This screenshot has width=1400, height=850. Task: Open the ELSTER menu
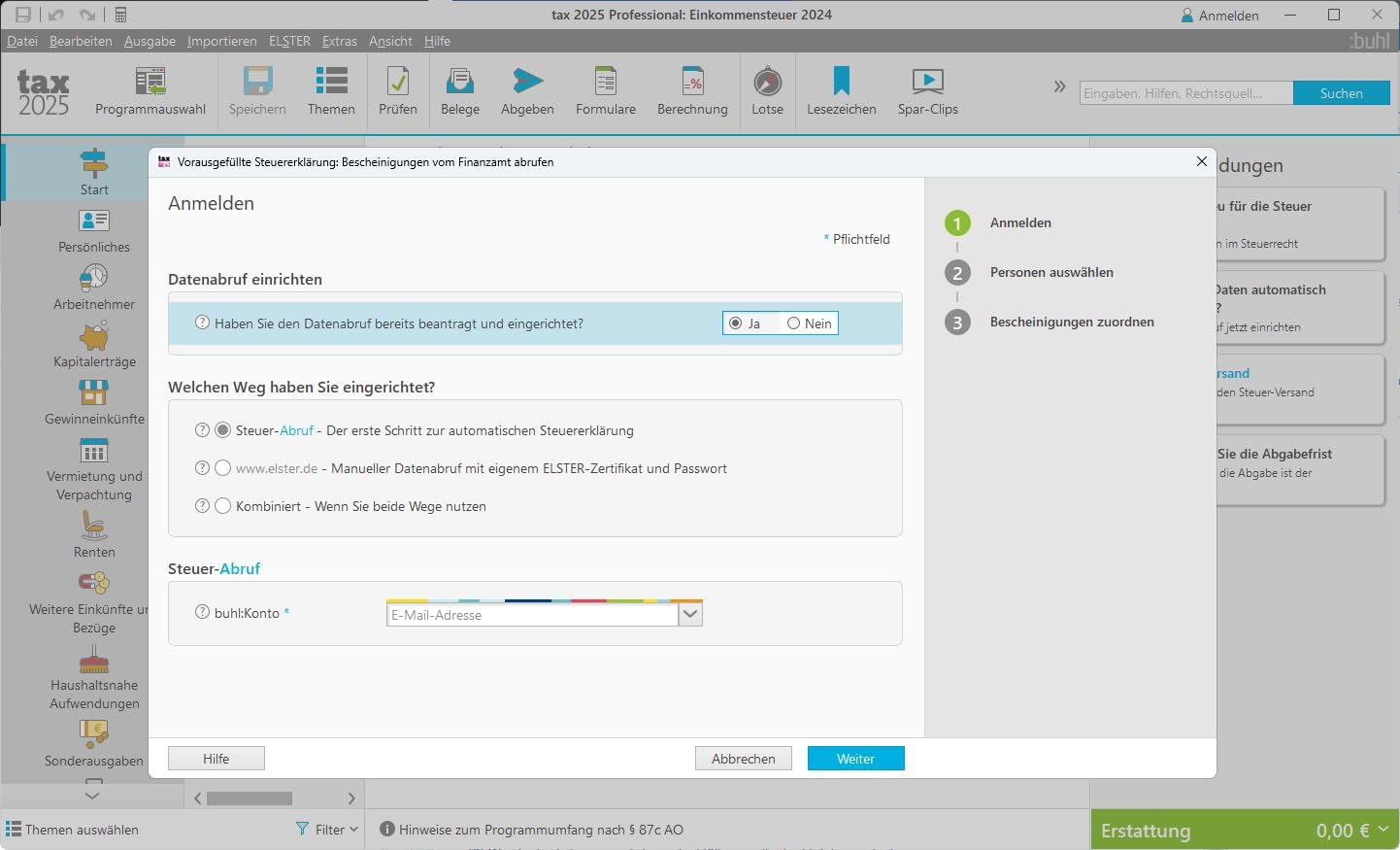click(289, 41)
